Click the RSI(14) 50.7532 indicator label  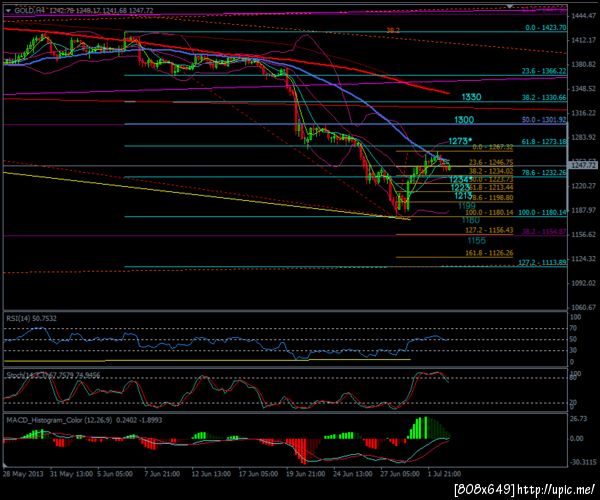(31, 318)
